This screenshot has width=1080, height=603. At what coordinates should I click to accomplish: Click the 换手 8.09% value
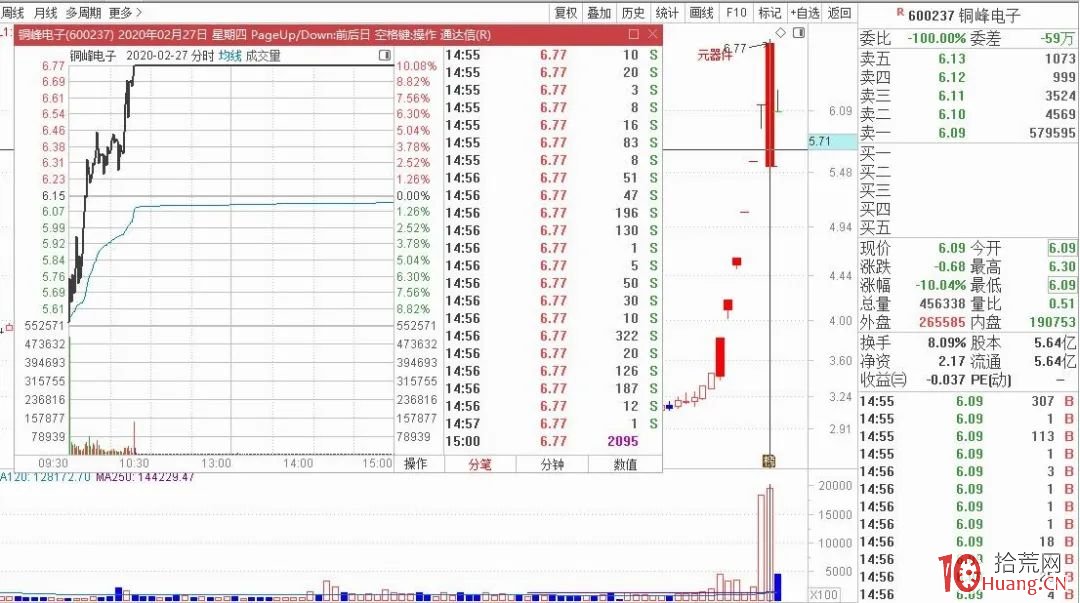[x=946, y=343]
